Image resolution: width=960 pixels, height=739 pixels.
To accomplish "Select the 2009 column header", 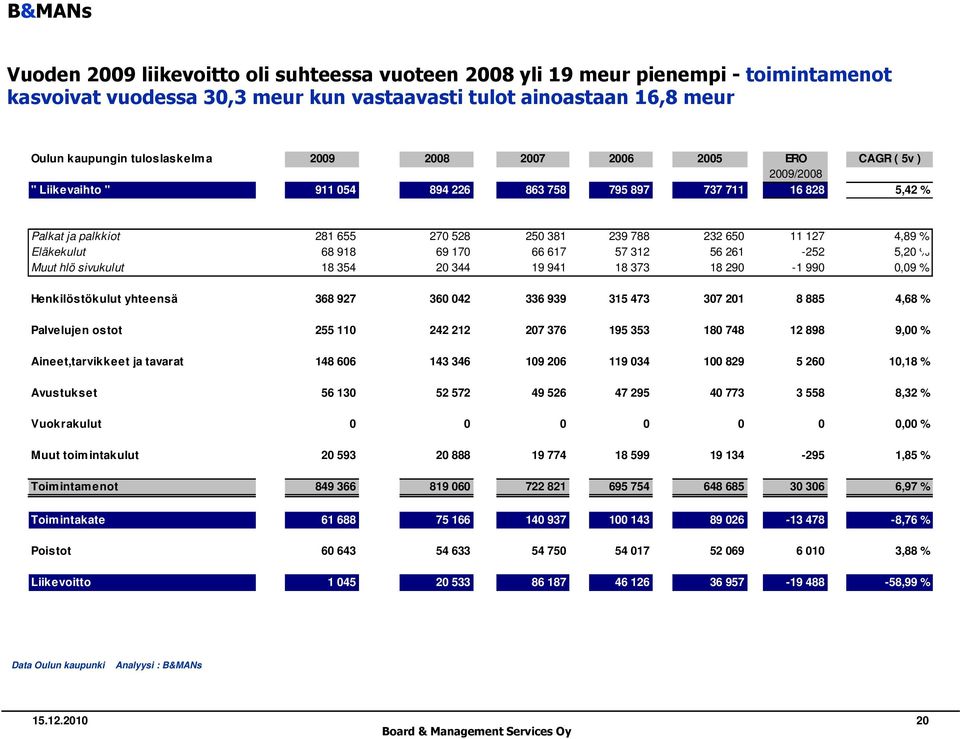I will (x=321, y=159).
